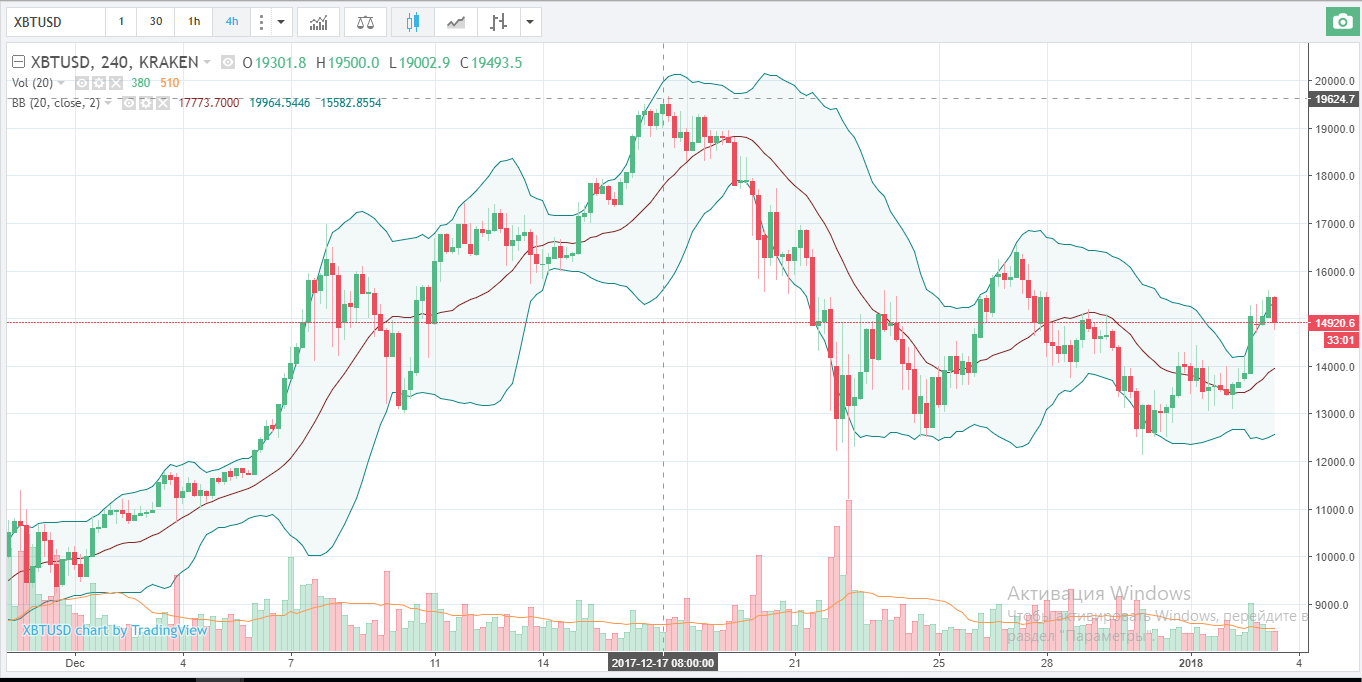Select the bars chart style icon
This screenshot has height=682, width=1362.
pyautogui.click(x=498, y=21)
